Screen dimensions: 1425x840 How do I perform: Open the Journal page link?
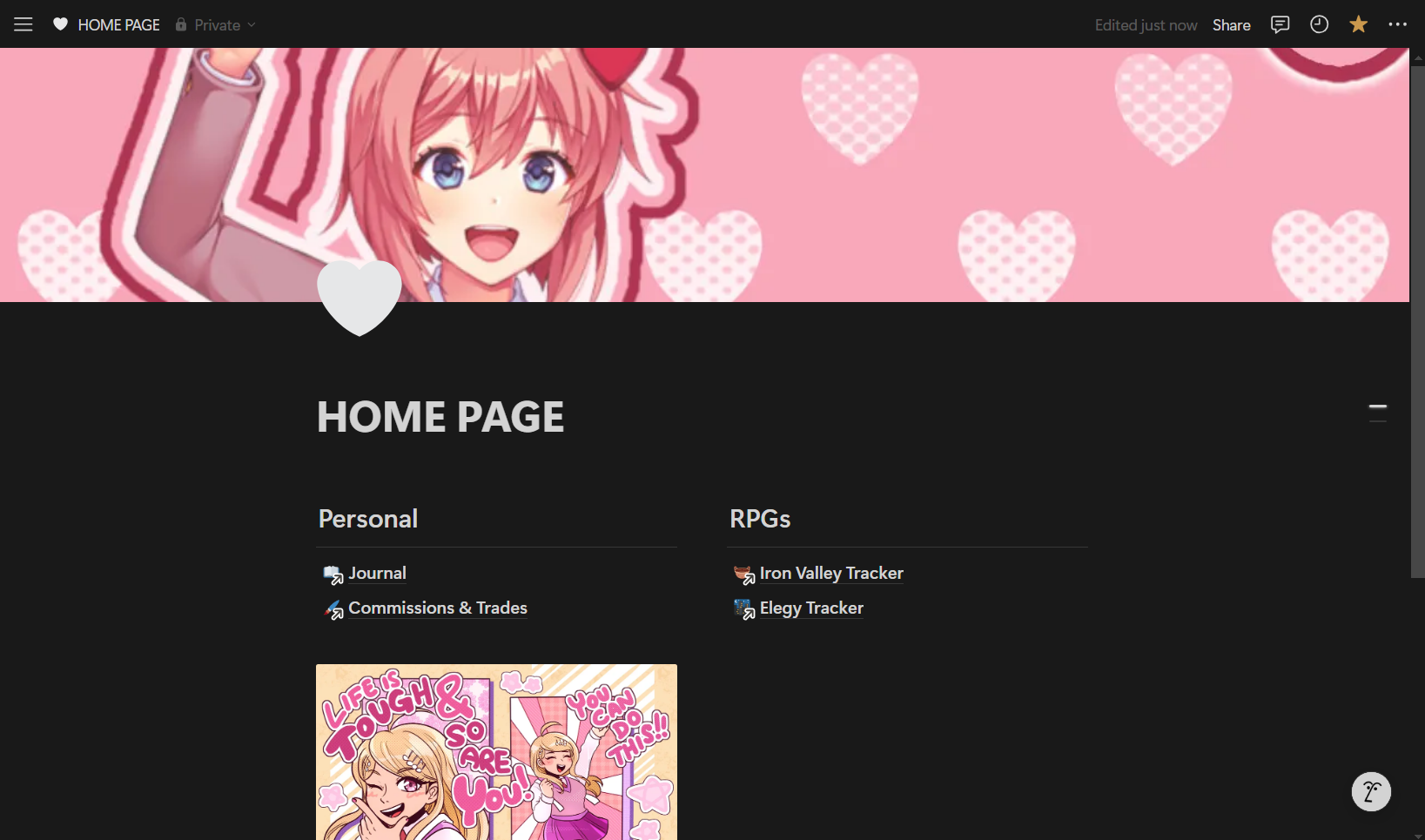click(x=377, y=573)
